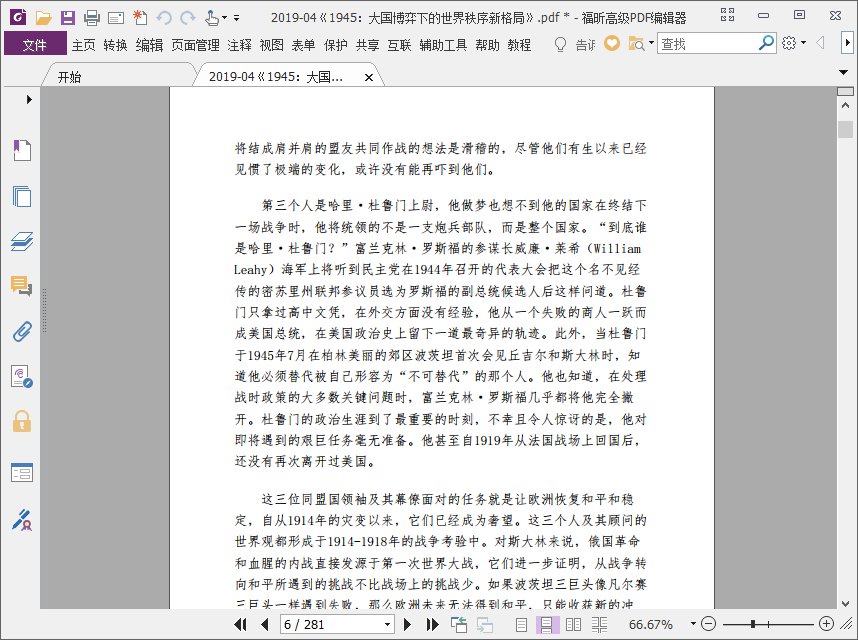Open the 注释 ribbon tab

240,45
